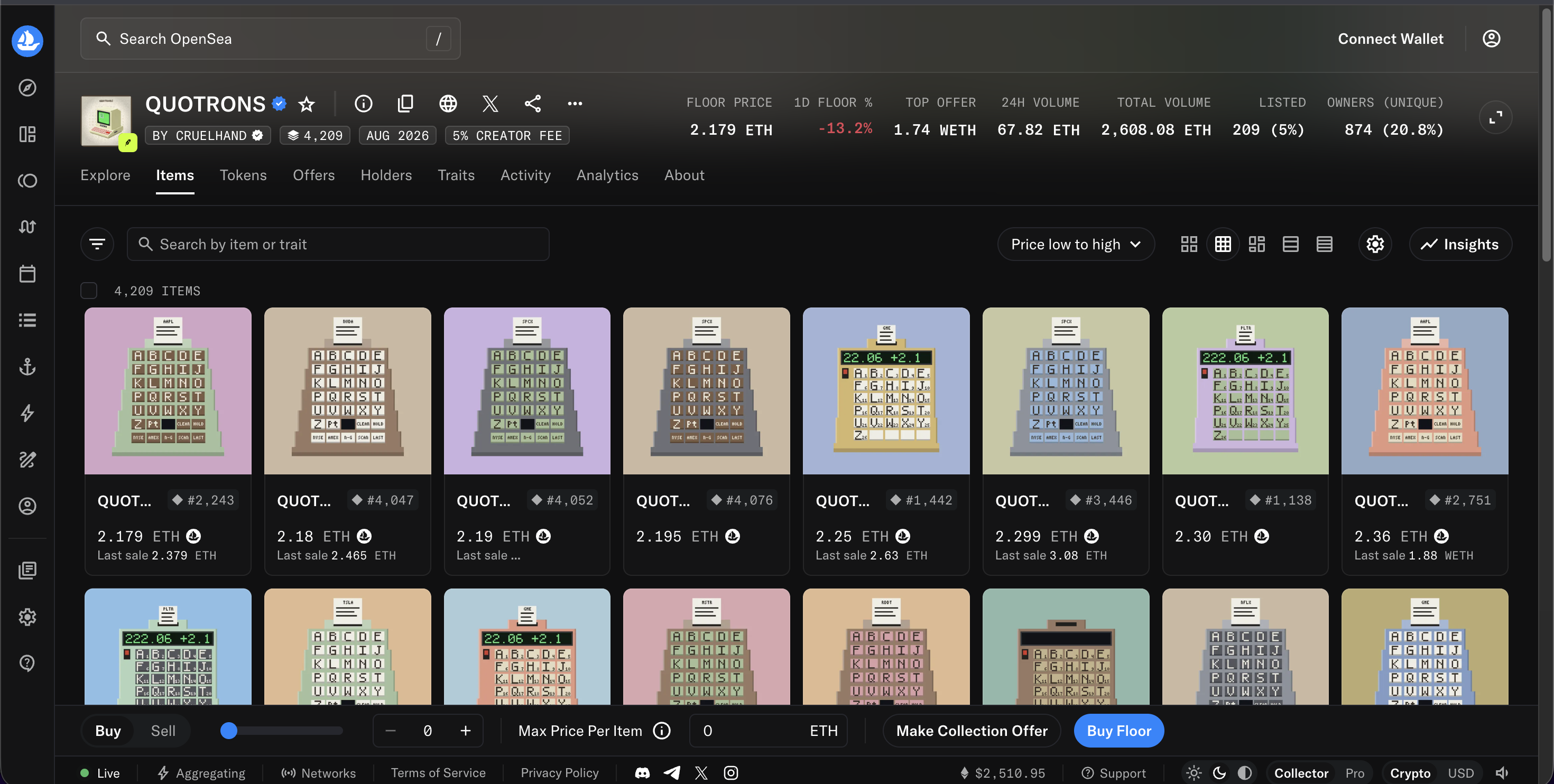Switch to the Tokens tab
The height and width of the screenshot is (784, 1554).
[x=243, y=175]
